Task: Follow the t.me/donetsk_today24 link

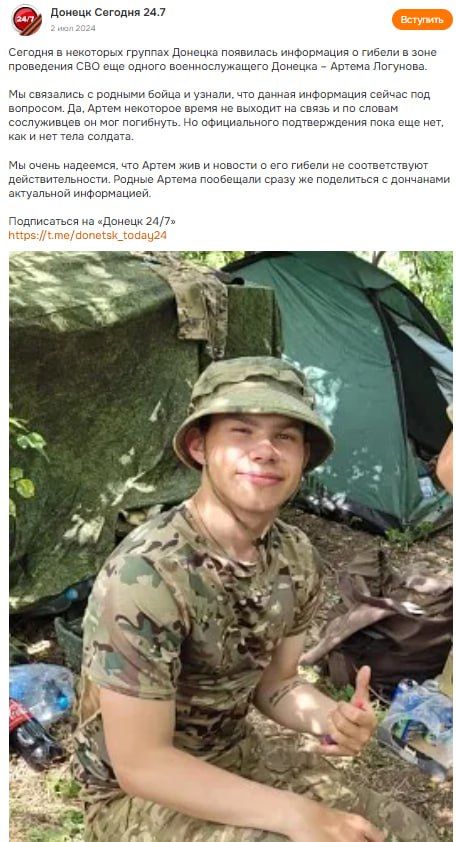Action: click(x=88, y=235)
